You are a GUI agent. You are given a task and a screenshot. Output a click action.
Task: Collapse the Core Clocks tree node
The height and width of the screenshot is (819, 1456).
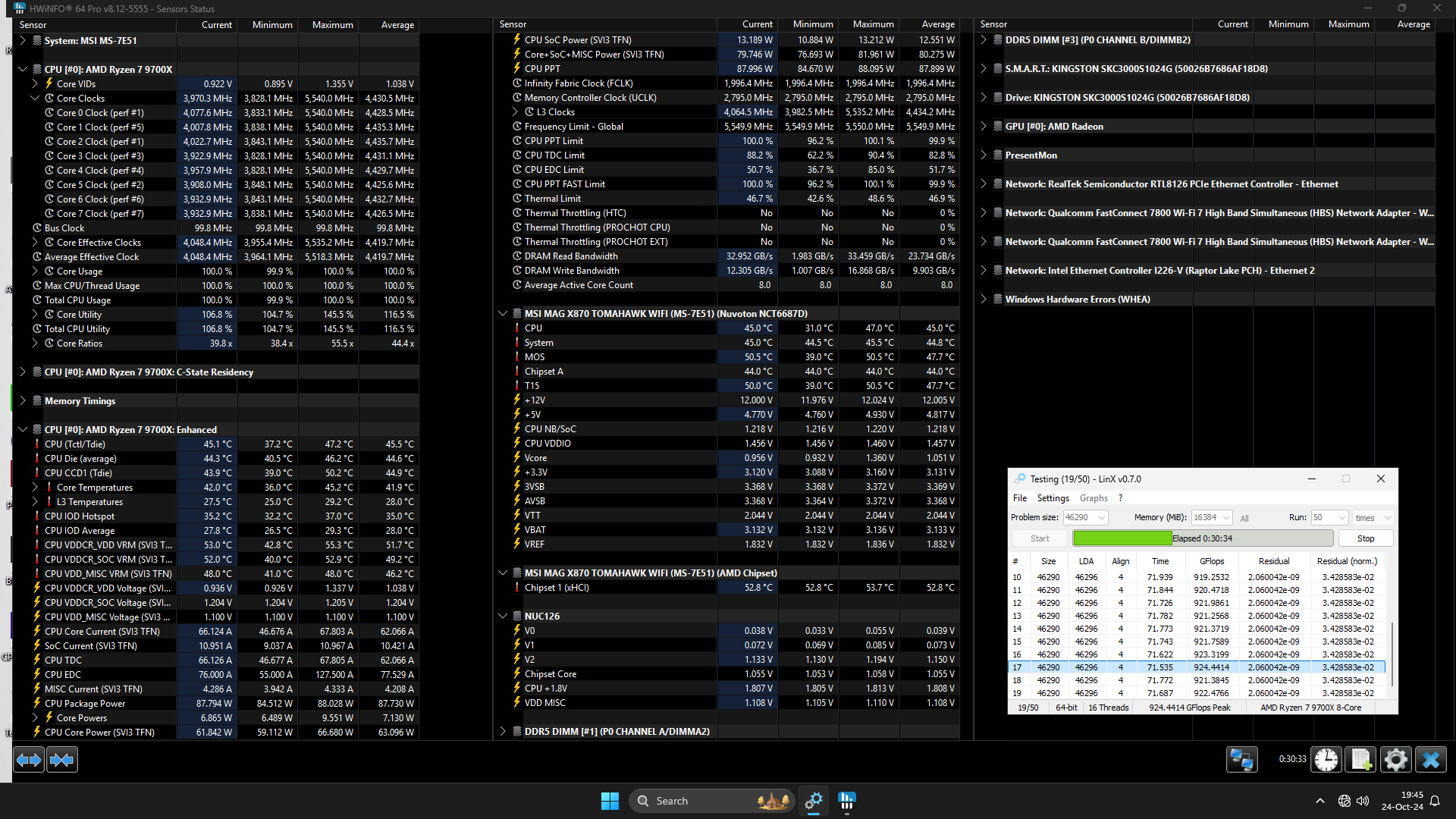coord(35,99)
